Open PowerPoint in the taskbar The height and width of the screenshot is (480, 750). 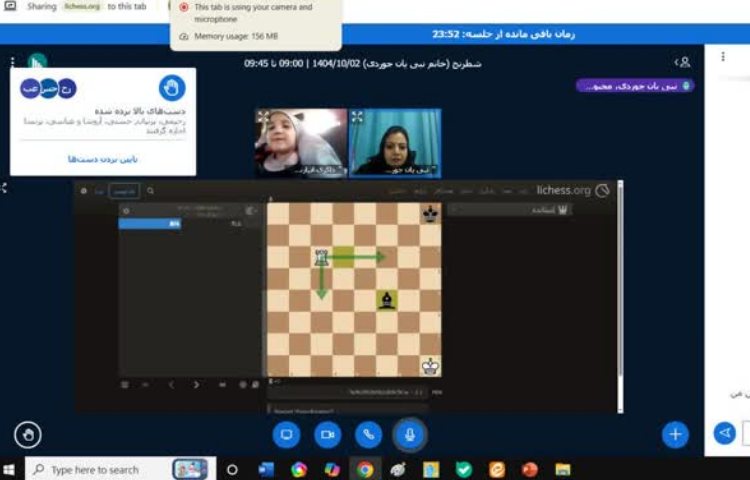pos(529,470)
